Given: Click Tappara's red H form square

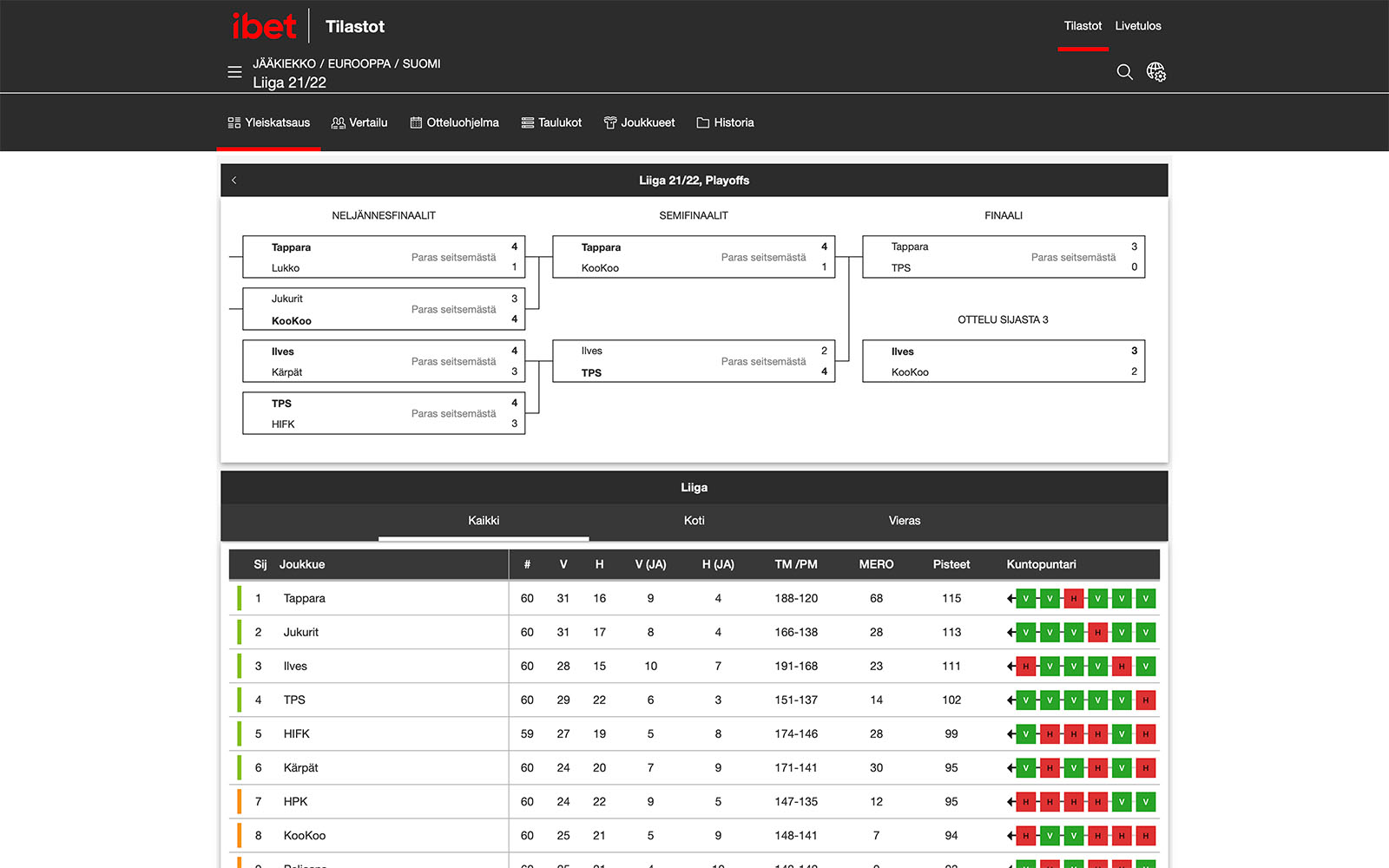Looking at the screenshot, I should tap(1074, 598).
